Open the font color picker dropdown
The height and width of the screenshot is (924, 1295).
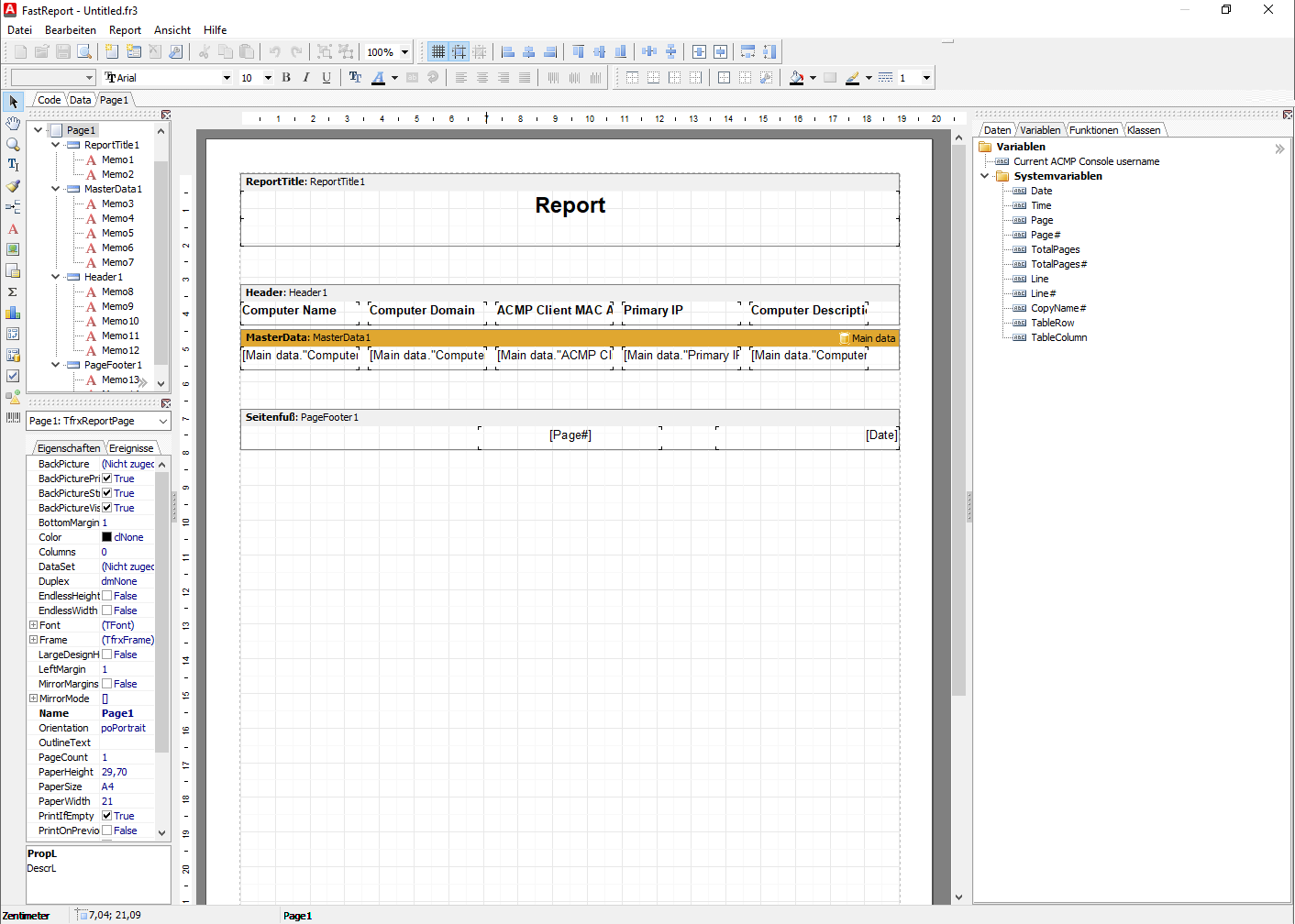click(393, 77)
